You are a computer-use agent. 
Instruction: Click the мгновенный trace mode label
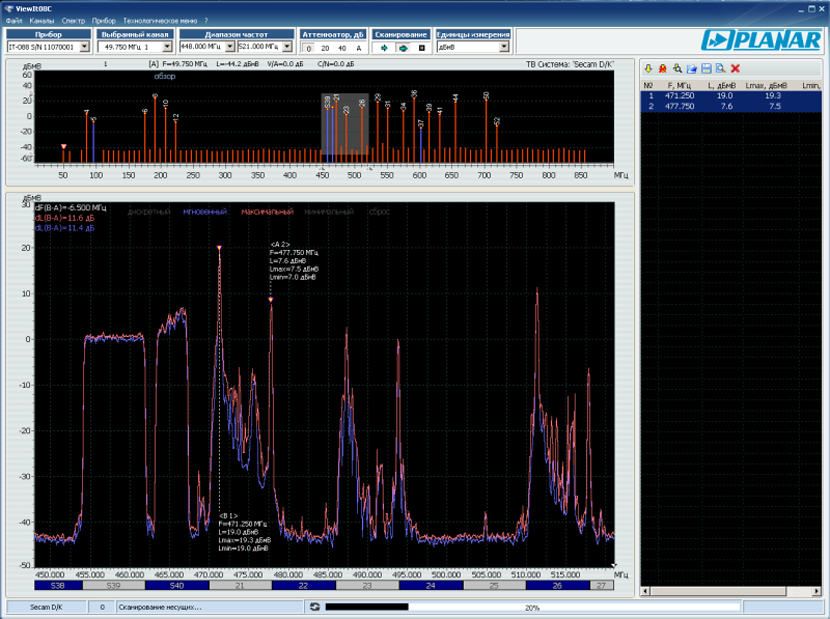(x=205, y=212)
